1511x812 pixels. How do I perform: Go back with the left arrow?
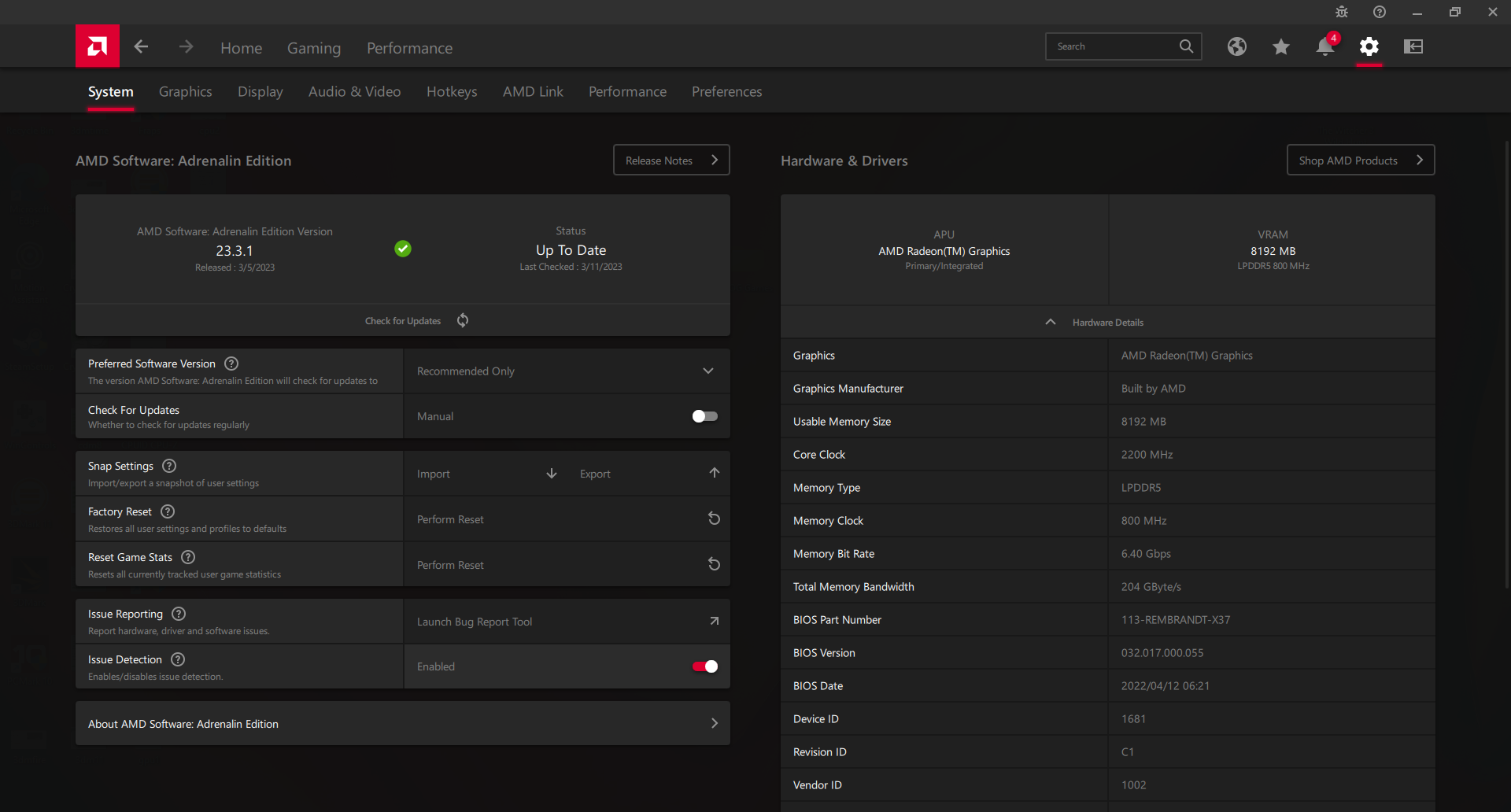[142, 47]
